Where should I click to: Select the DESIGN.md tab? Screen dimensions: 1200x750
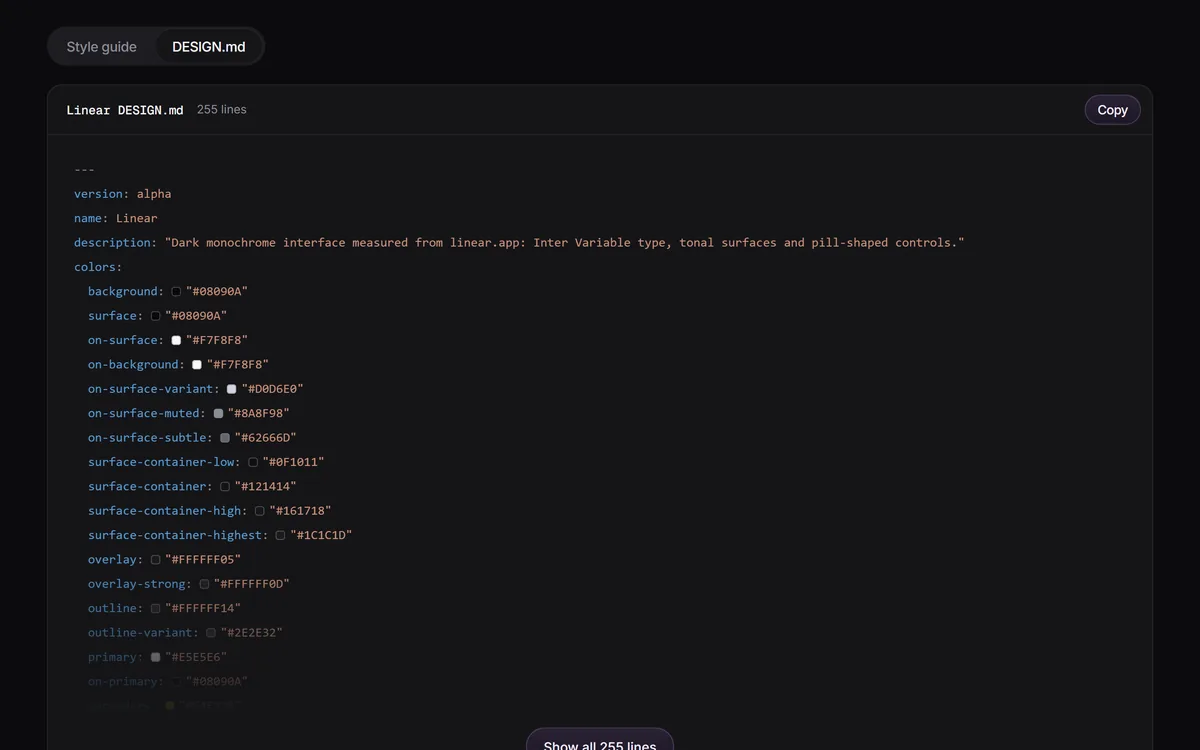[209, 47]
